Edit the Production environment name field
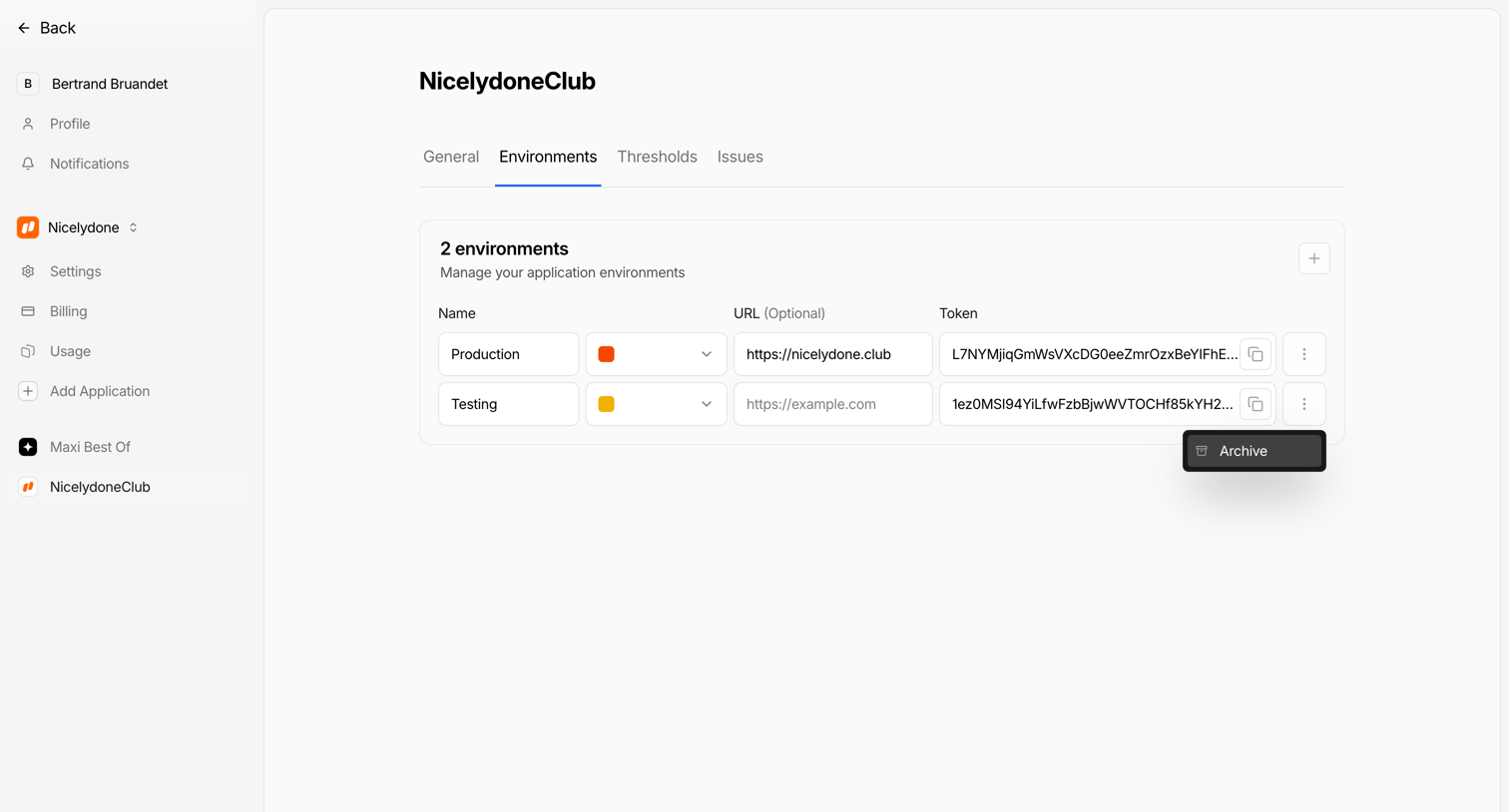Screen dimensions: 1509x812 508,354
